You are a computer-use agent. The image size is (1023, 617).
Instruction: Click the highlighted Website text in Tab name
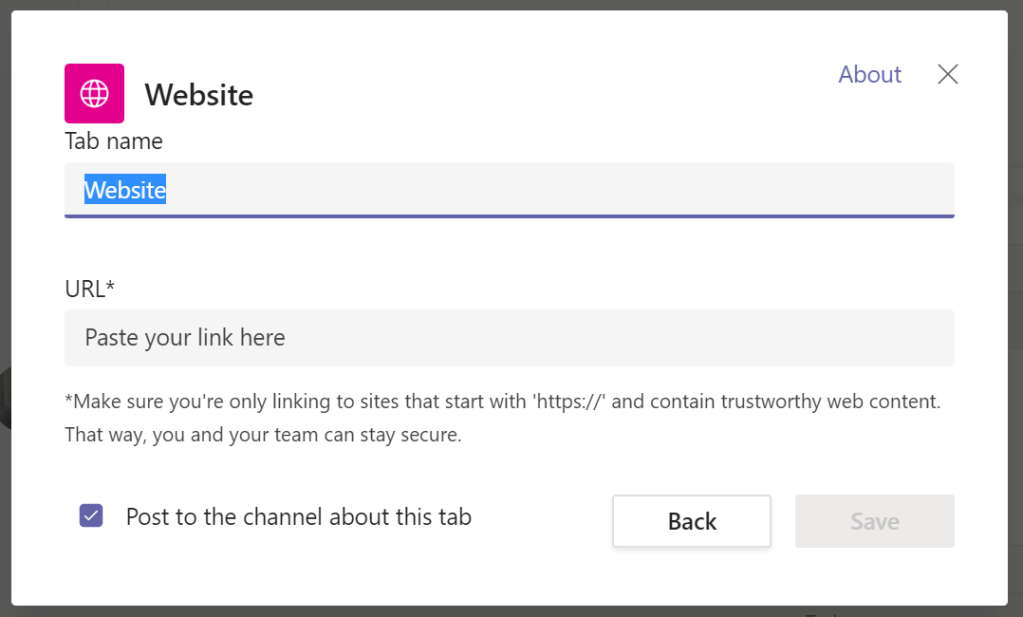pyautogui.click(x=125, y=190)
